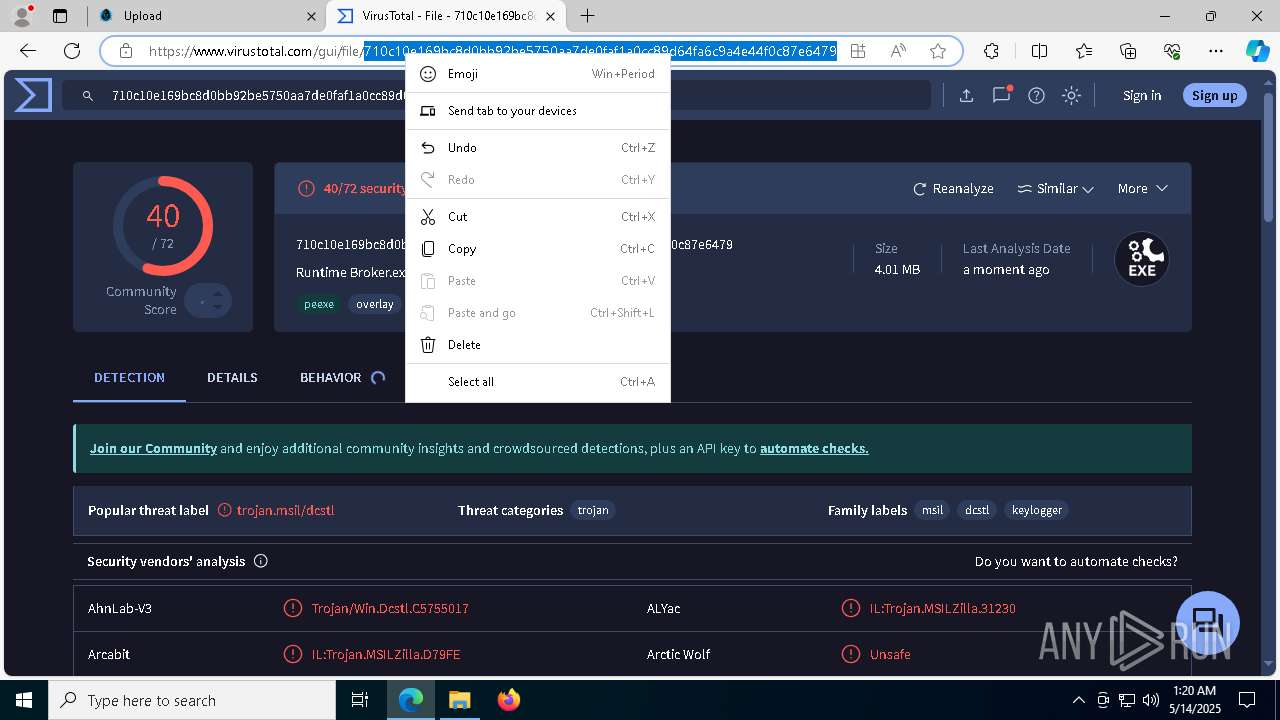
Task: Click the overlay tag
Action: coord(375,304)
